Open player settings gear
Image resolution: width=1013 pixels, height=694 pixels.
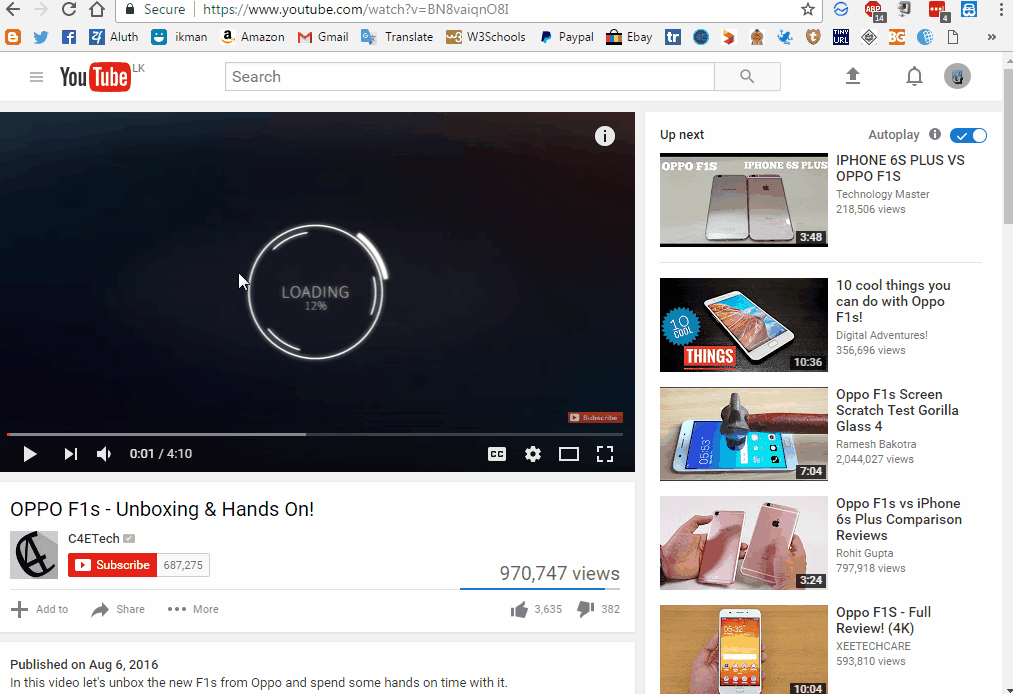click(533, 454)
